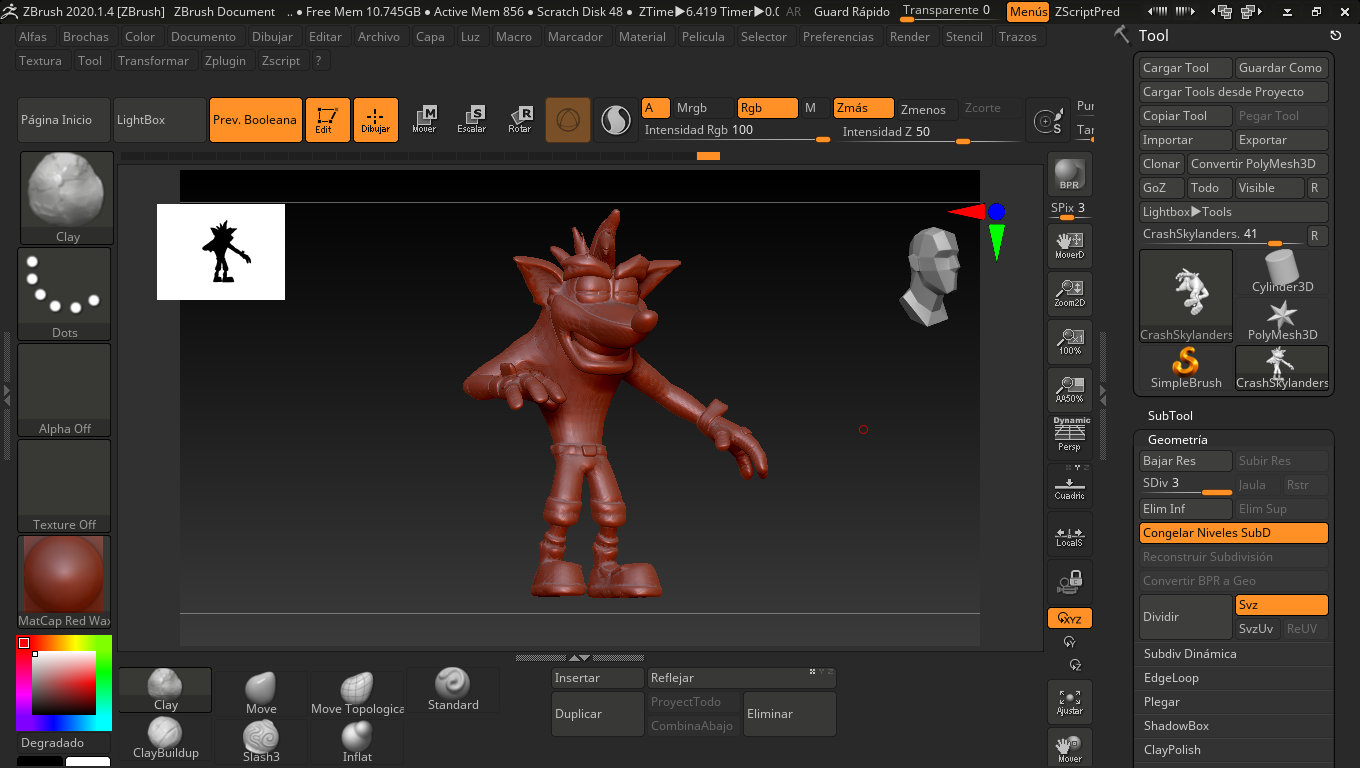Expand the SubTool section

(1170, 415)
